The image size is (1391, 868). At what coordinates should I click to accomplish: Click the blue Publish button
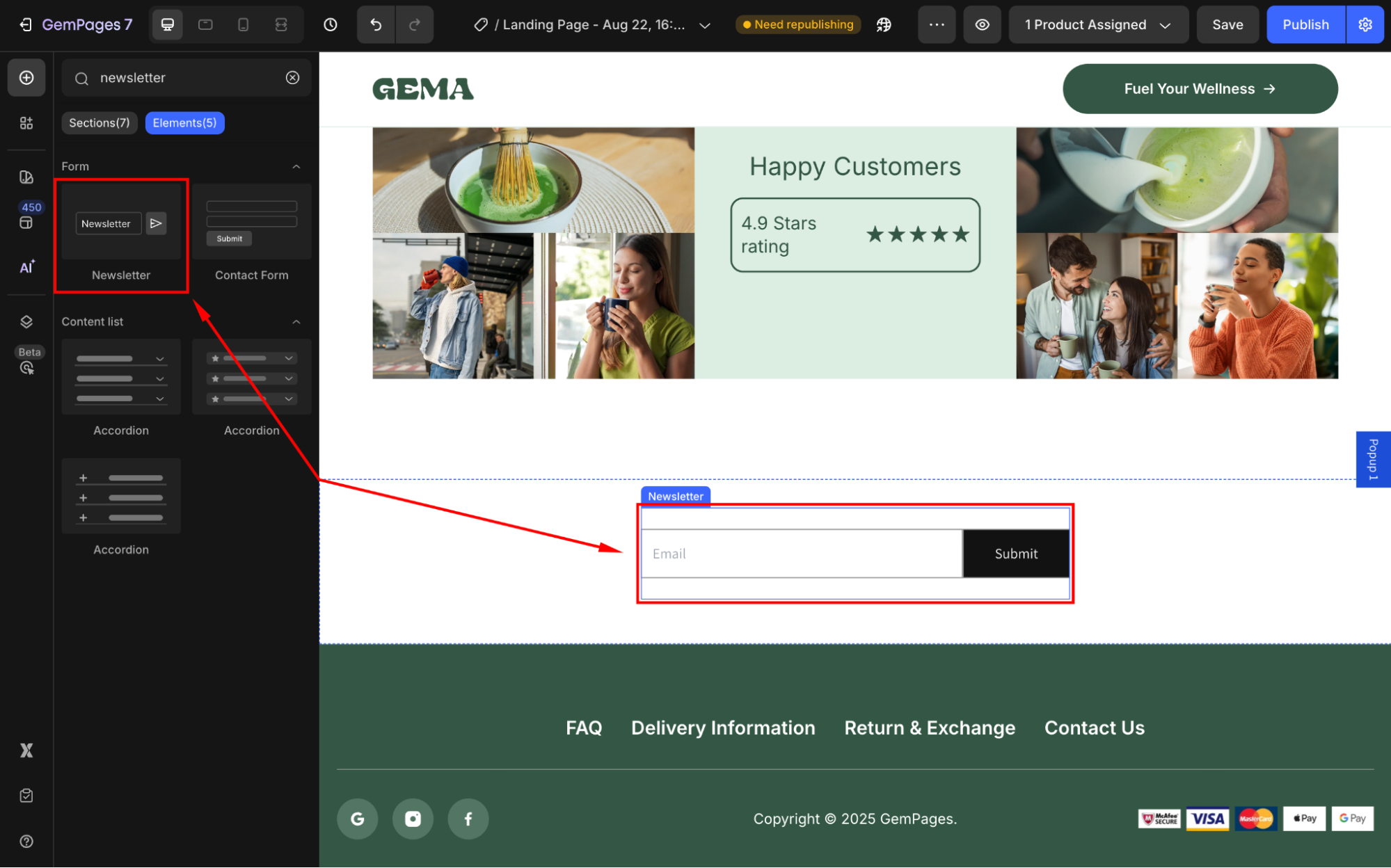[1305, 25]
